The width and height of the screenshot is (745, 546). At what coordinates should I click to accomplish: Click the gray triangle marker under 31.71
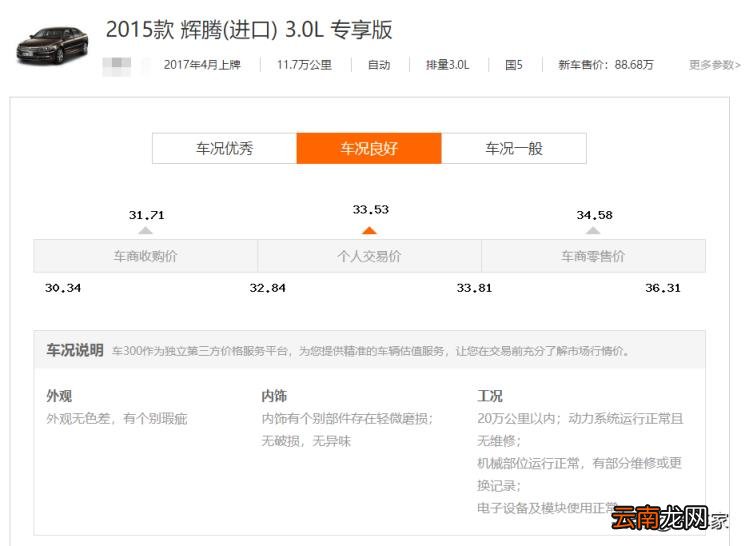pyautogui.click(x=145, y=230)
